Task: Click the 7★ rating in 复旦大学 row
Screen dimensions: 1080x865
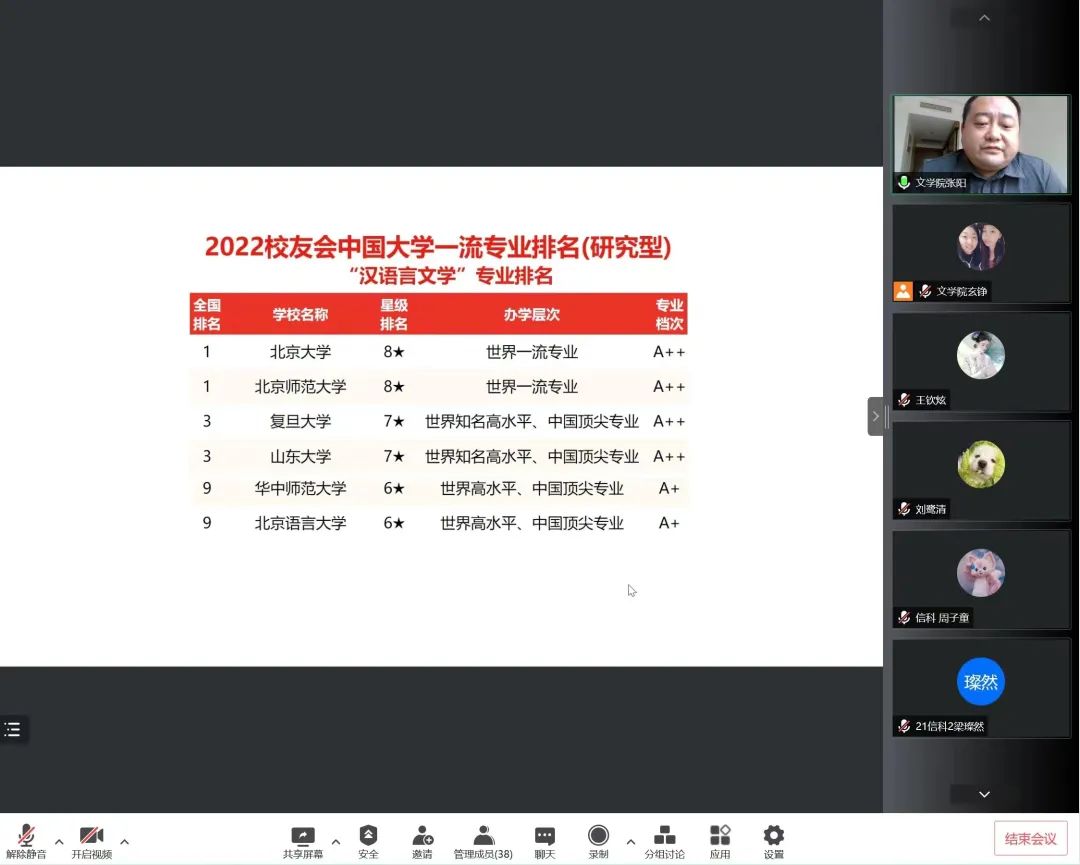Action: click(x=394, y=421)
